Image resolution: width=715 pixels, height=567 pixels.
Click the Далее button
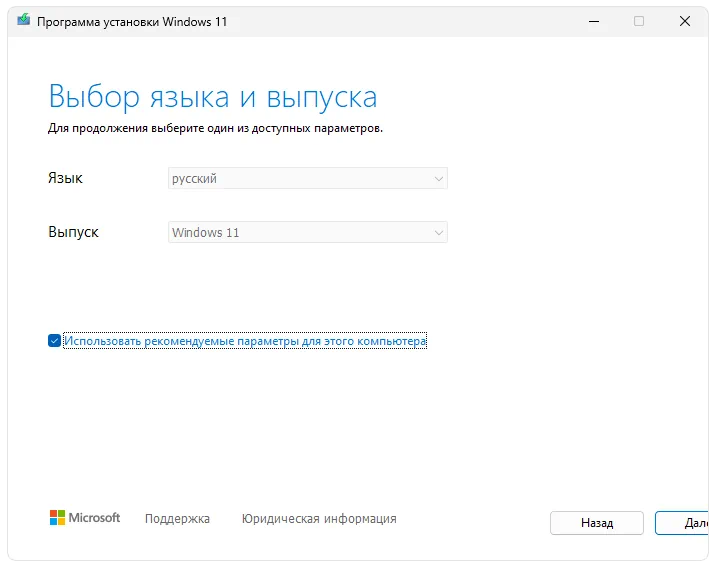(x=682, y=523)
